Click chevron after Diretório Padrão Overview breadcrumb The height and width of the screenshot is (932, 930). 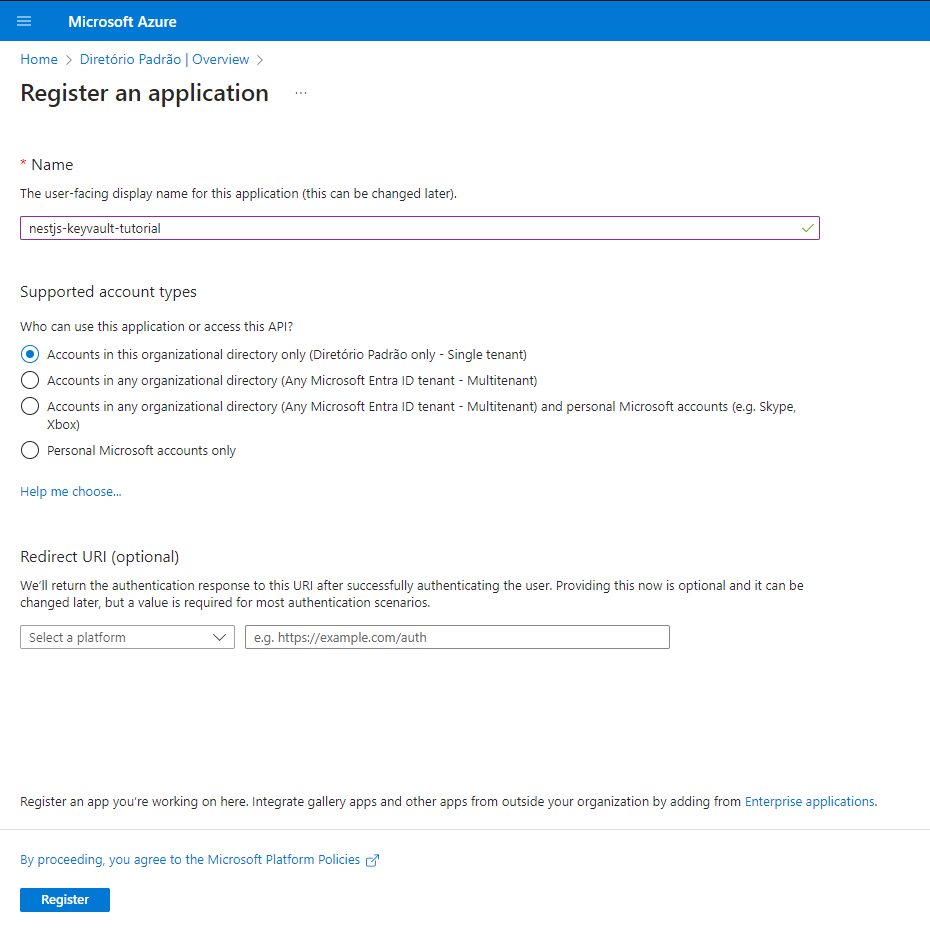(x=260, y=60)
